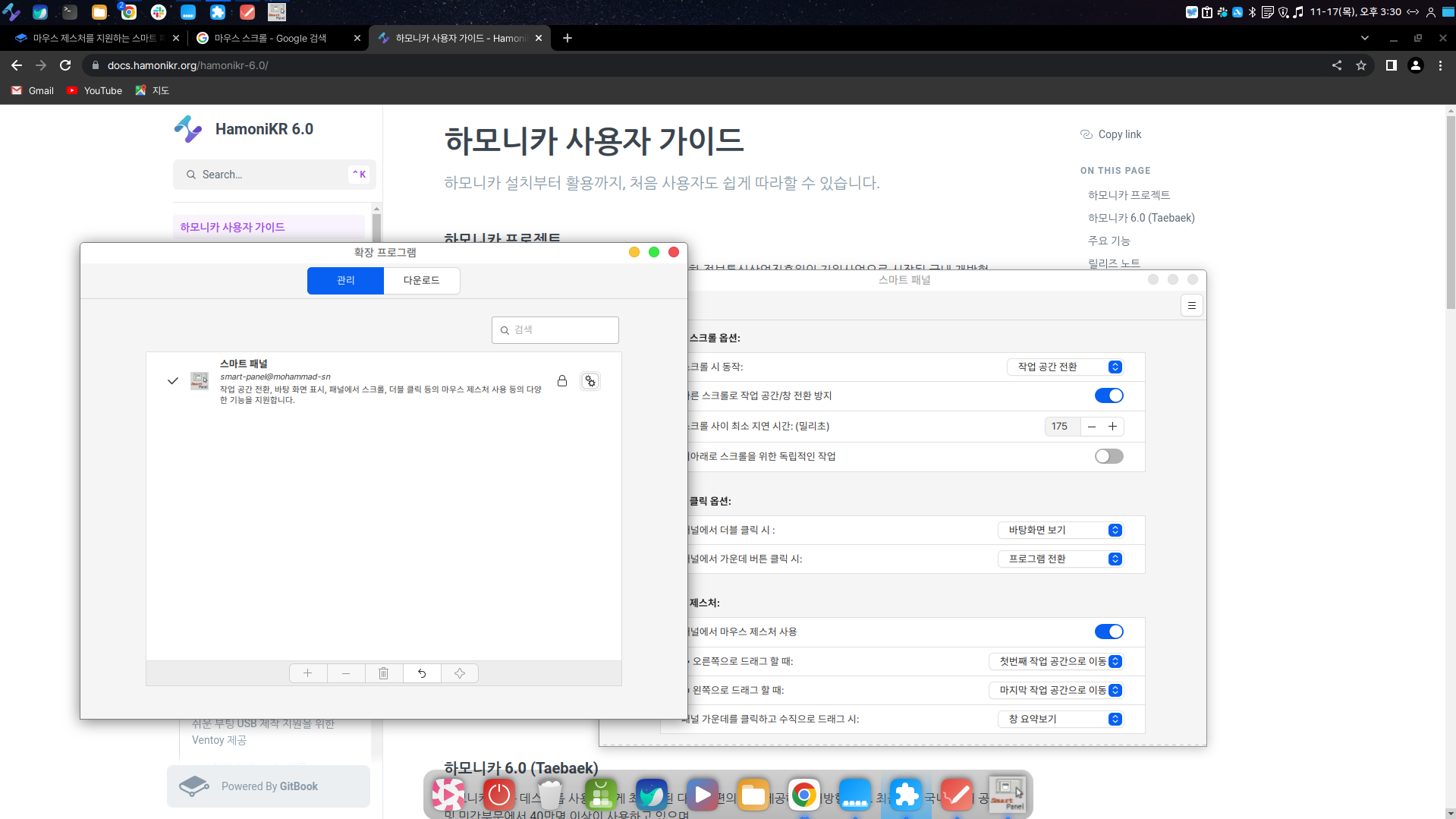
Task: Increase scroll delay with plus stepper
Action: tap(1112, 427)
